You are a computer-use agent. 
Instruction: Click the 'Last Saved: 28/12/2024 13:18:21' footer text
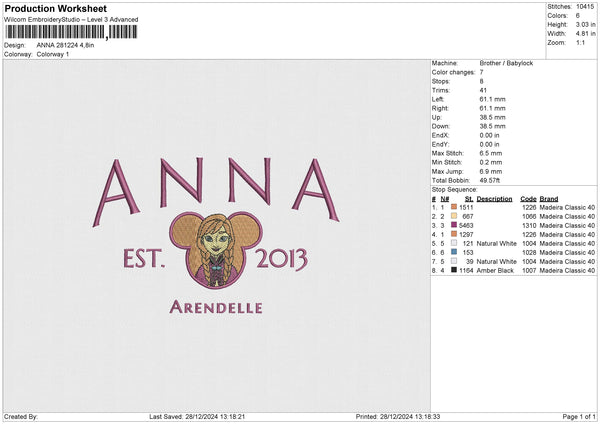[197, 417]
